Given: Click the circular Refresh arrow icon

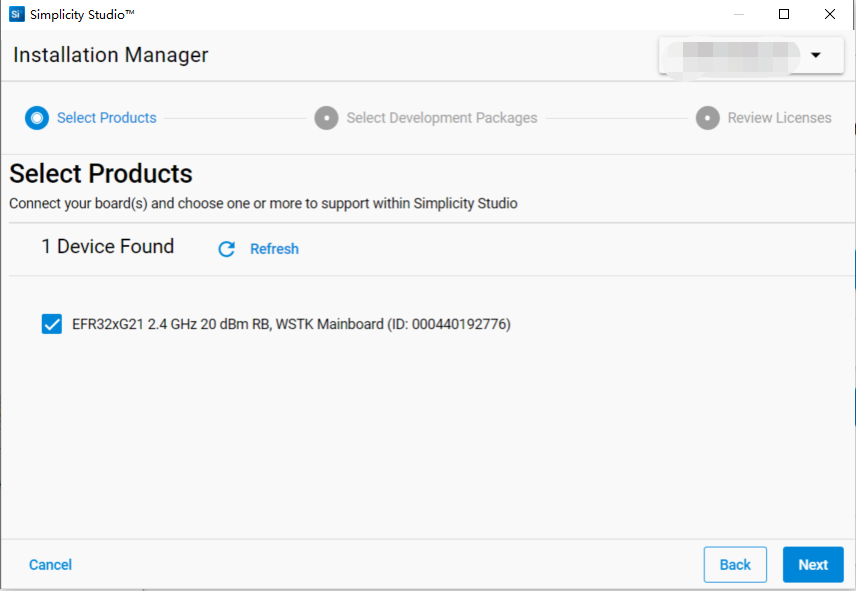Looking at the screenshot, I should coord(227,249).
